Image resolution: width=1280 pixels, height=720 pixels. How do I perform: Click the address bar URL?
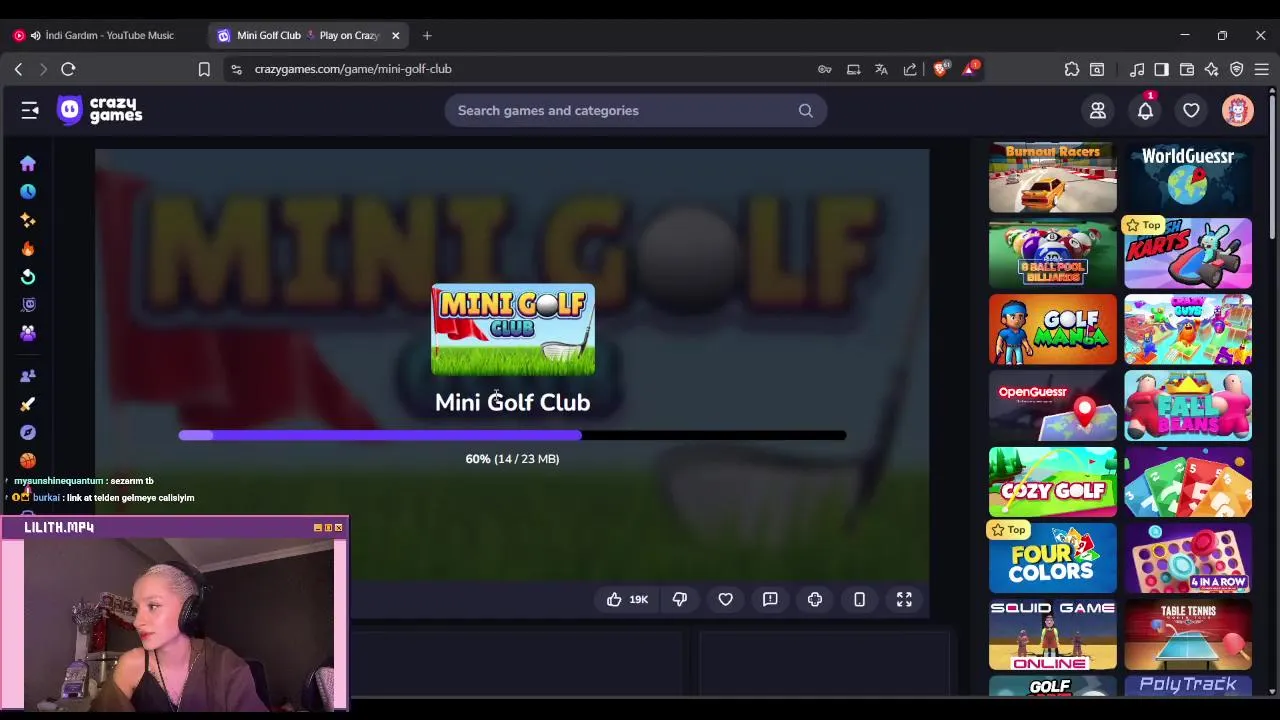(353, 69)
